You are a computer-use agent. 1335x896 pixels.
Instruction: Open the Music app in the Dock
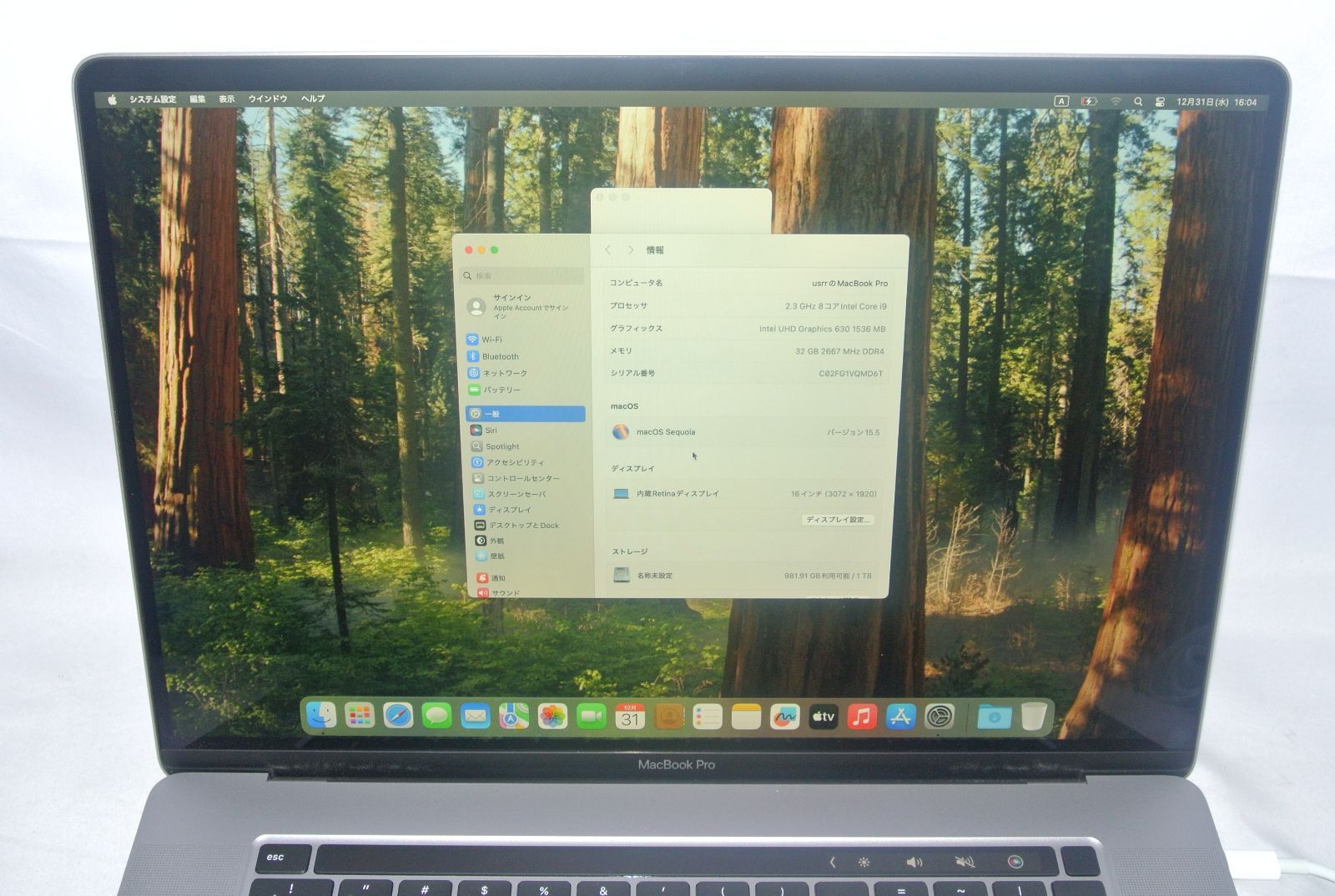coord(862,716)
